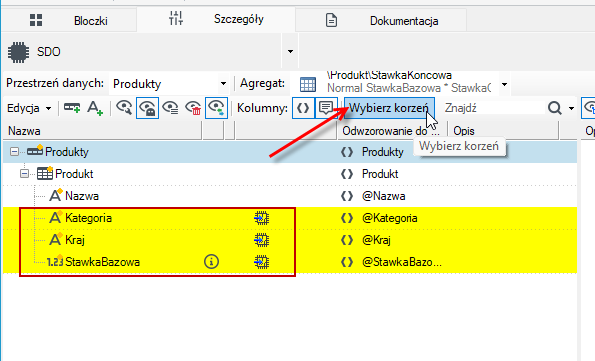Click the @Kategoria mapping text
Screen dimensions: 595x361
(x=389, y=218)
